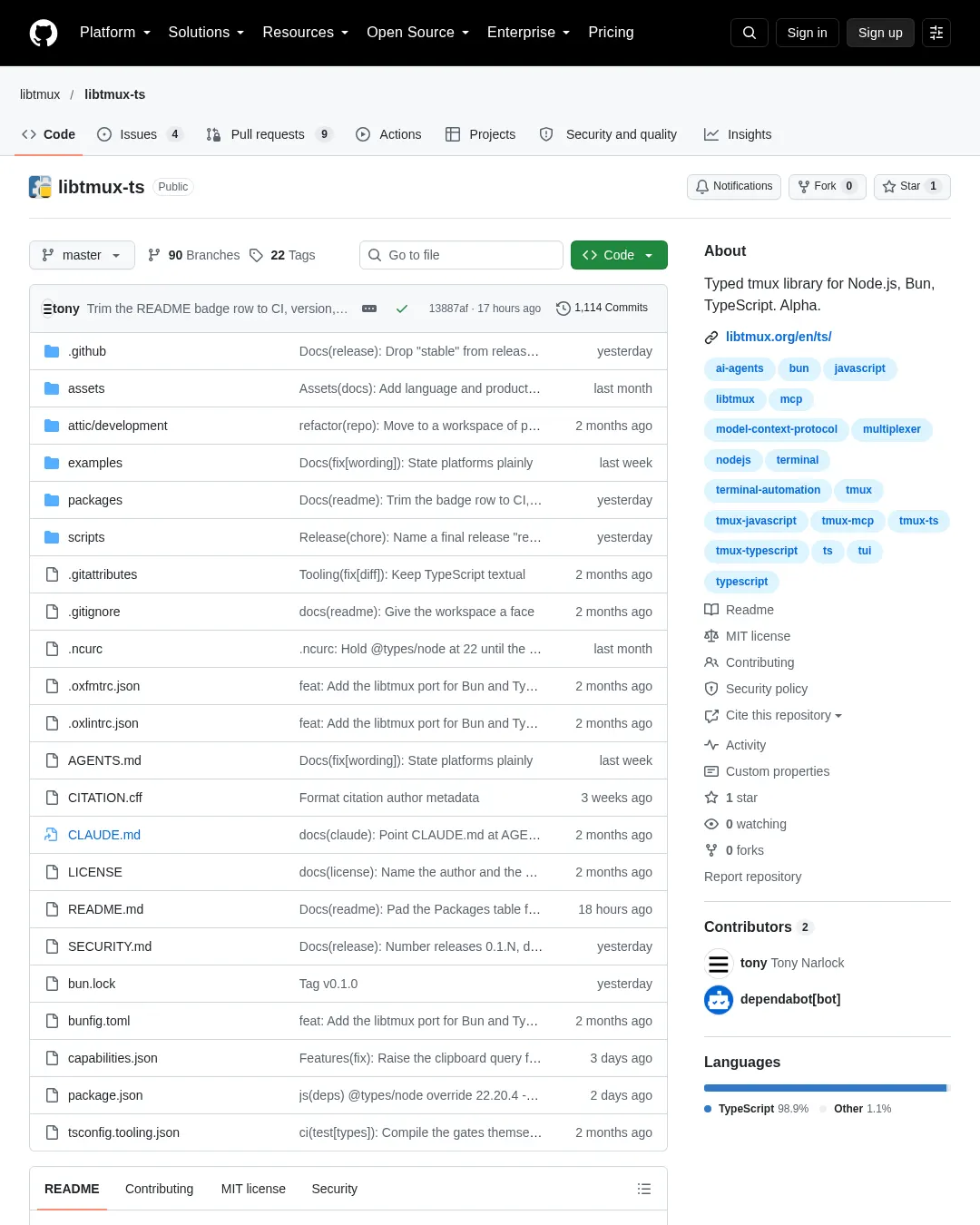Expand Cite this repository dropdown
The image size is (980, 1225).
point(784,715)
